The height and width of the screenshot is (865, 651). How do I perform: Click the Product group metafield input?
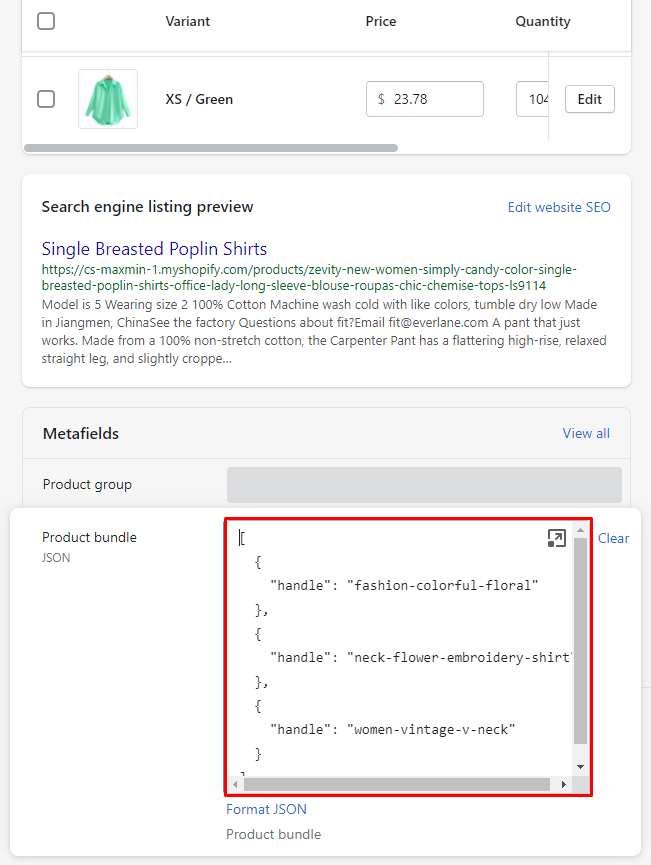pos(424,485)
